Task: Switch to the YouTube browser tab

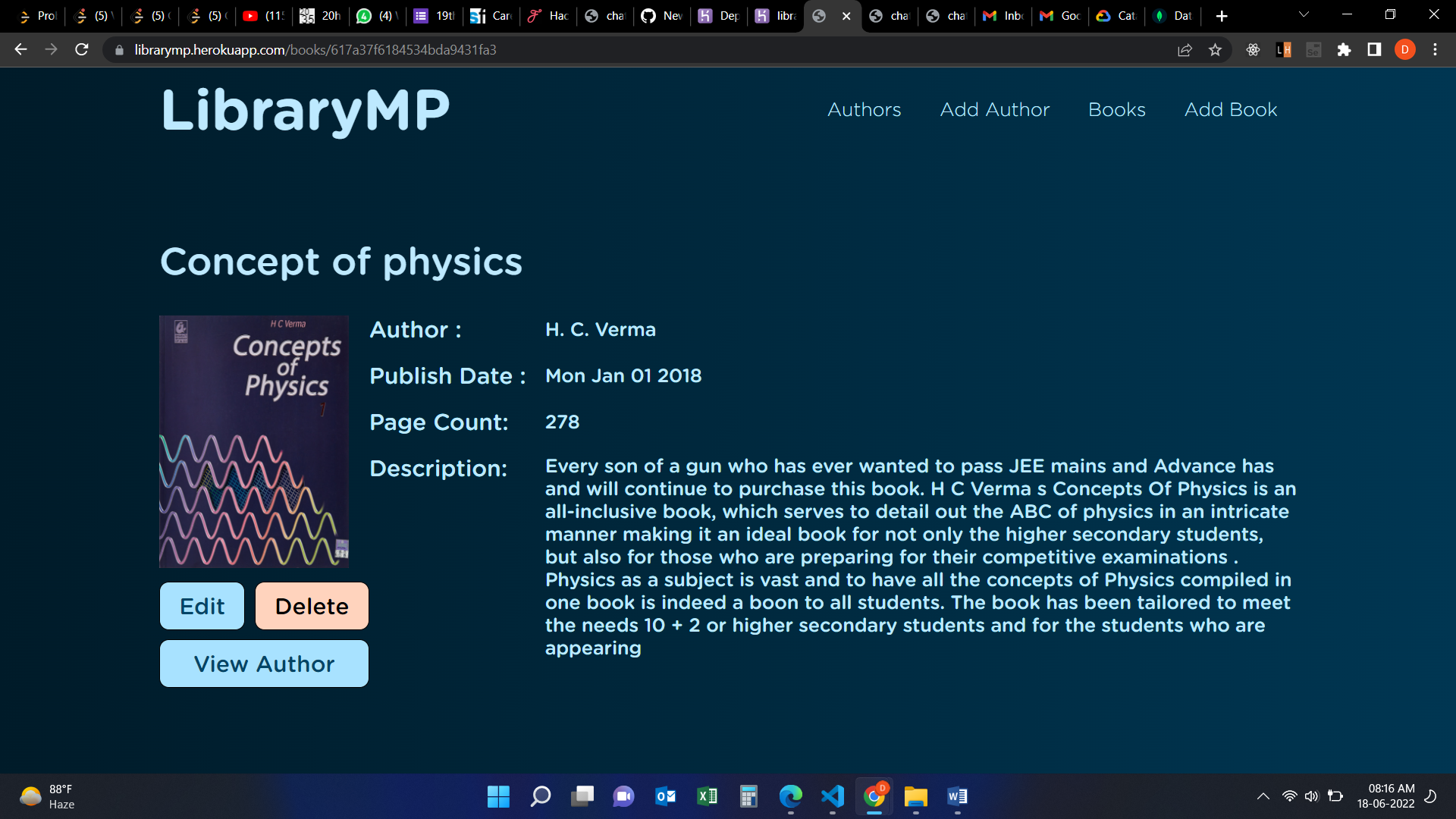Action: pyautogui.click(x=263, y=15)
